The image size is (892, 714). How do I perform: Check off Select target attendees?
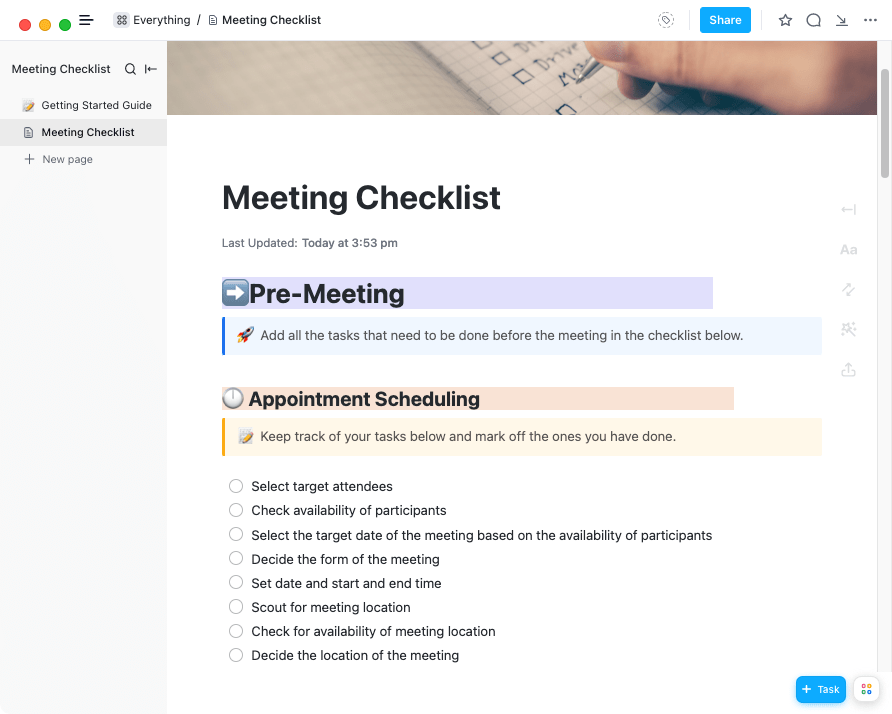tap(236, 486)
